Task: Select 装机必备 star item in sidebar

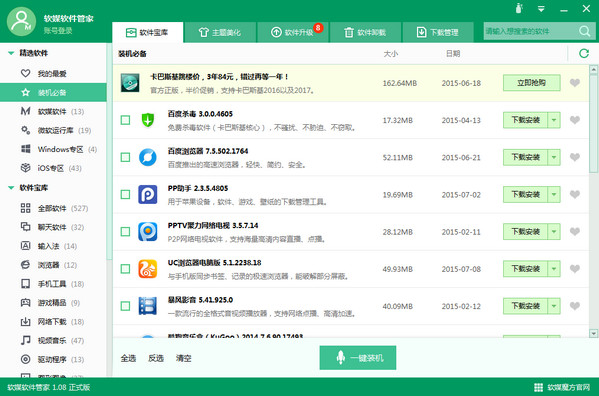Action: [53, 92]
